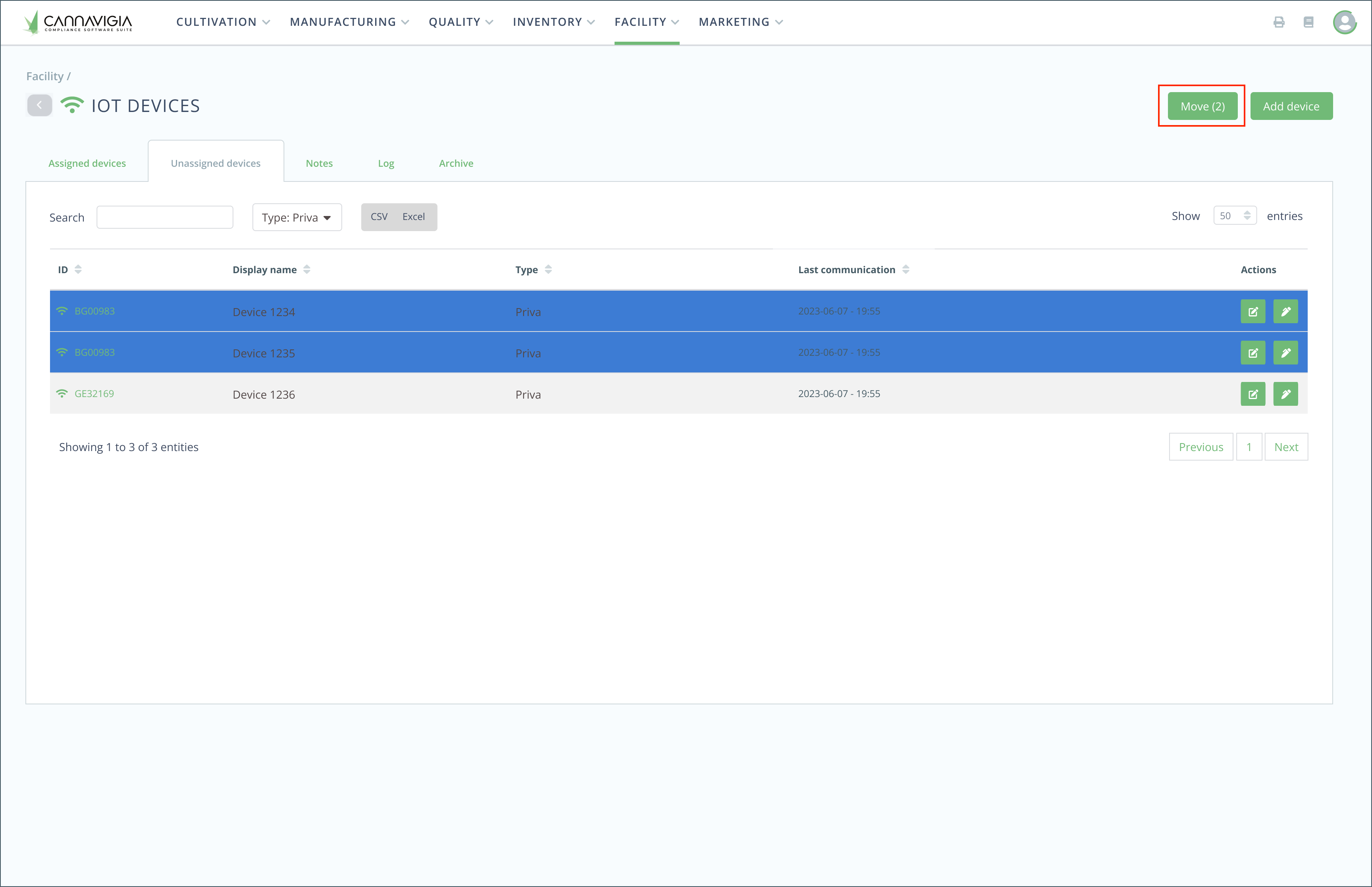1372x887 pixels.
Task: Sort table by ID column
Action: (78, 270)
